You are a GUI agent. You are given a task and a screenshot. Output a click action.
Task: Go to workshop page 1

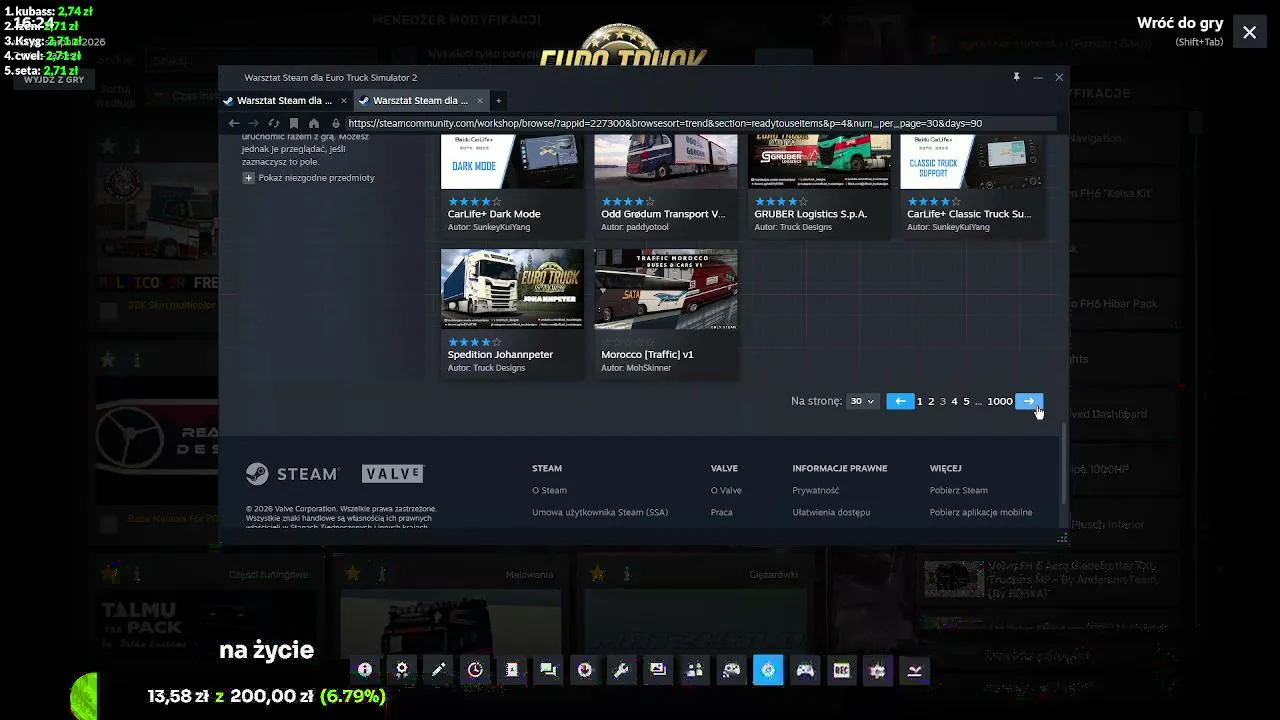(x=920, y=401)
